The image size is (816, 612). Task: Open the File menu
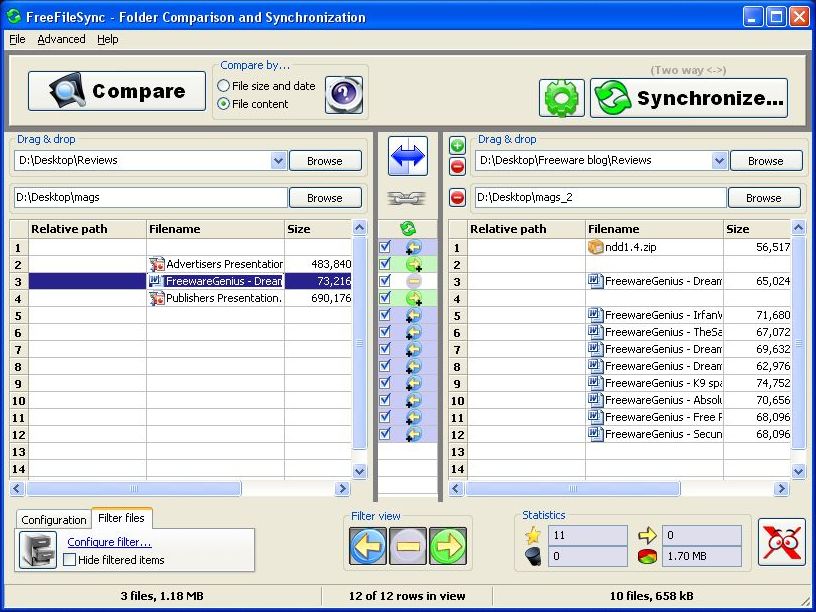(x=17, y=39)
